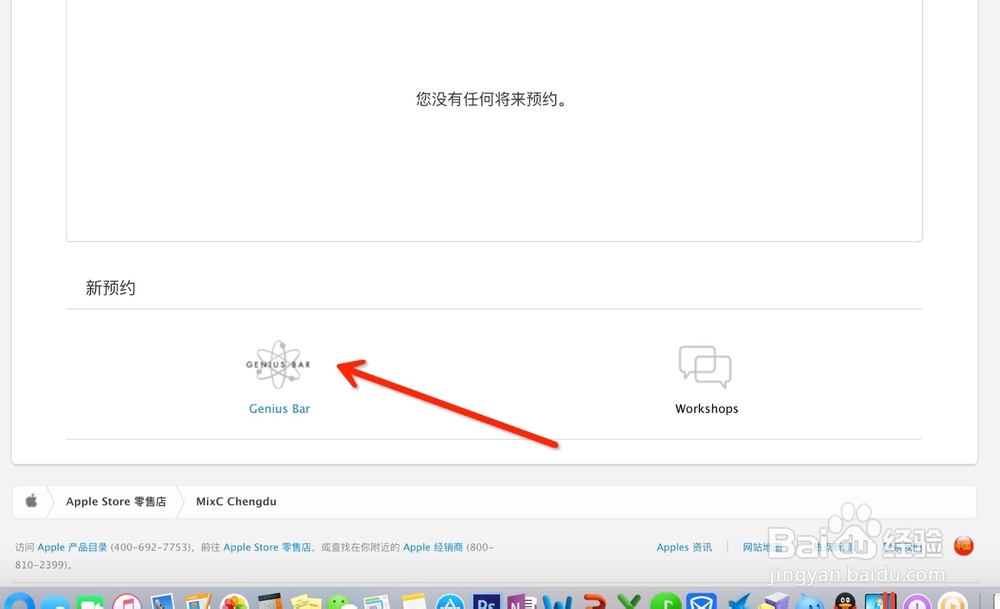Click the Genius Bar atom logo icon
Screen dimensions: 1000x609
click(x=278, y=365)
